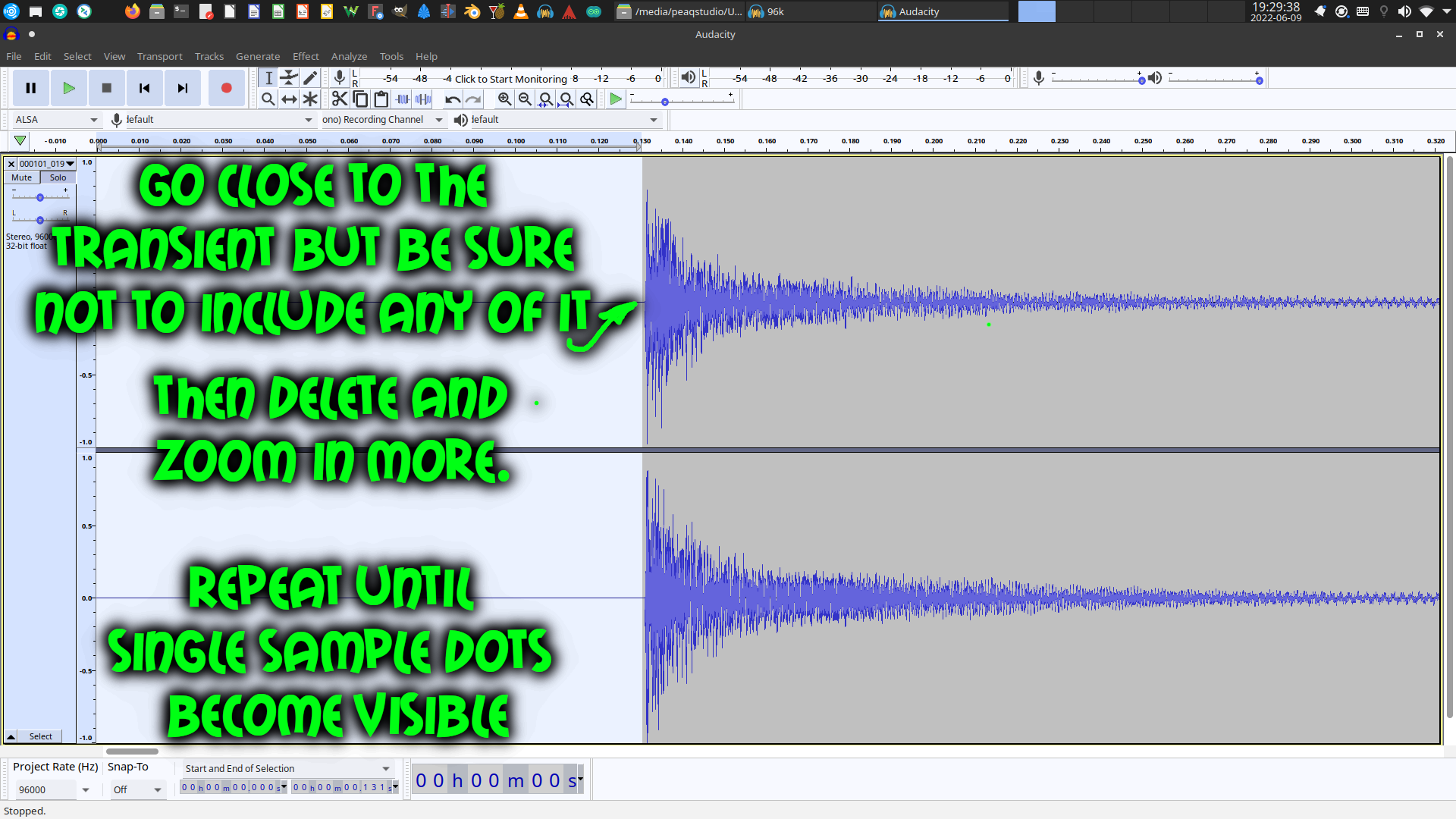
Task: Click the Zoom In magnifier
Action: (504, 99)
